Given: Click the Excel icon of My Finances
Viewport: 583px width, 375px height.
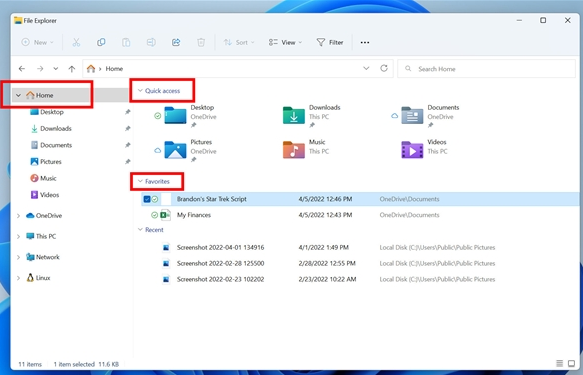Looking at the screenshot, I should click(x=165, y=215).
